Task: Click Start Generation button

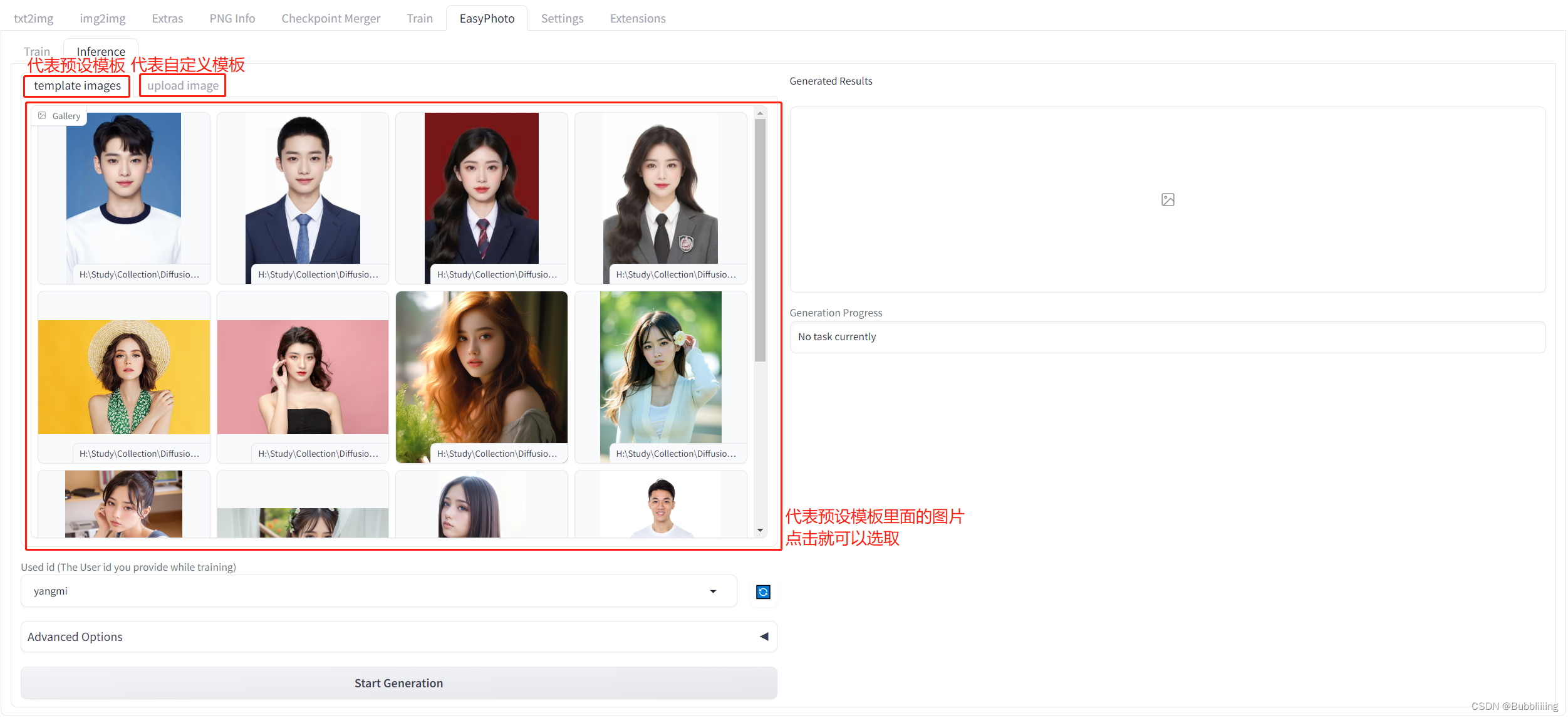Action: pos(398,682)
